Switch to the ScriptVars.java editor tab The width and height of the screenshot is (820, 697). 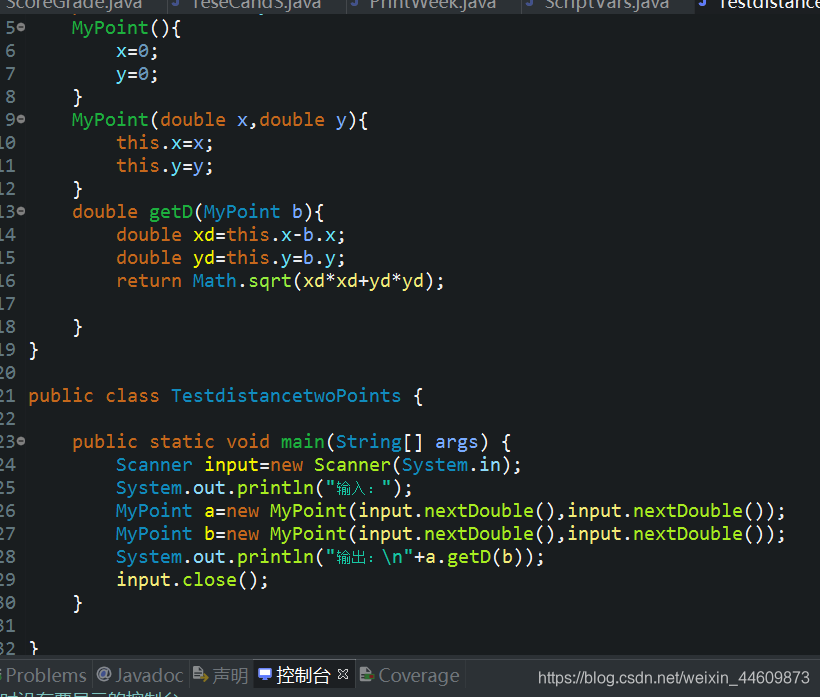[607, 5]
